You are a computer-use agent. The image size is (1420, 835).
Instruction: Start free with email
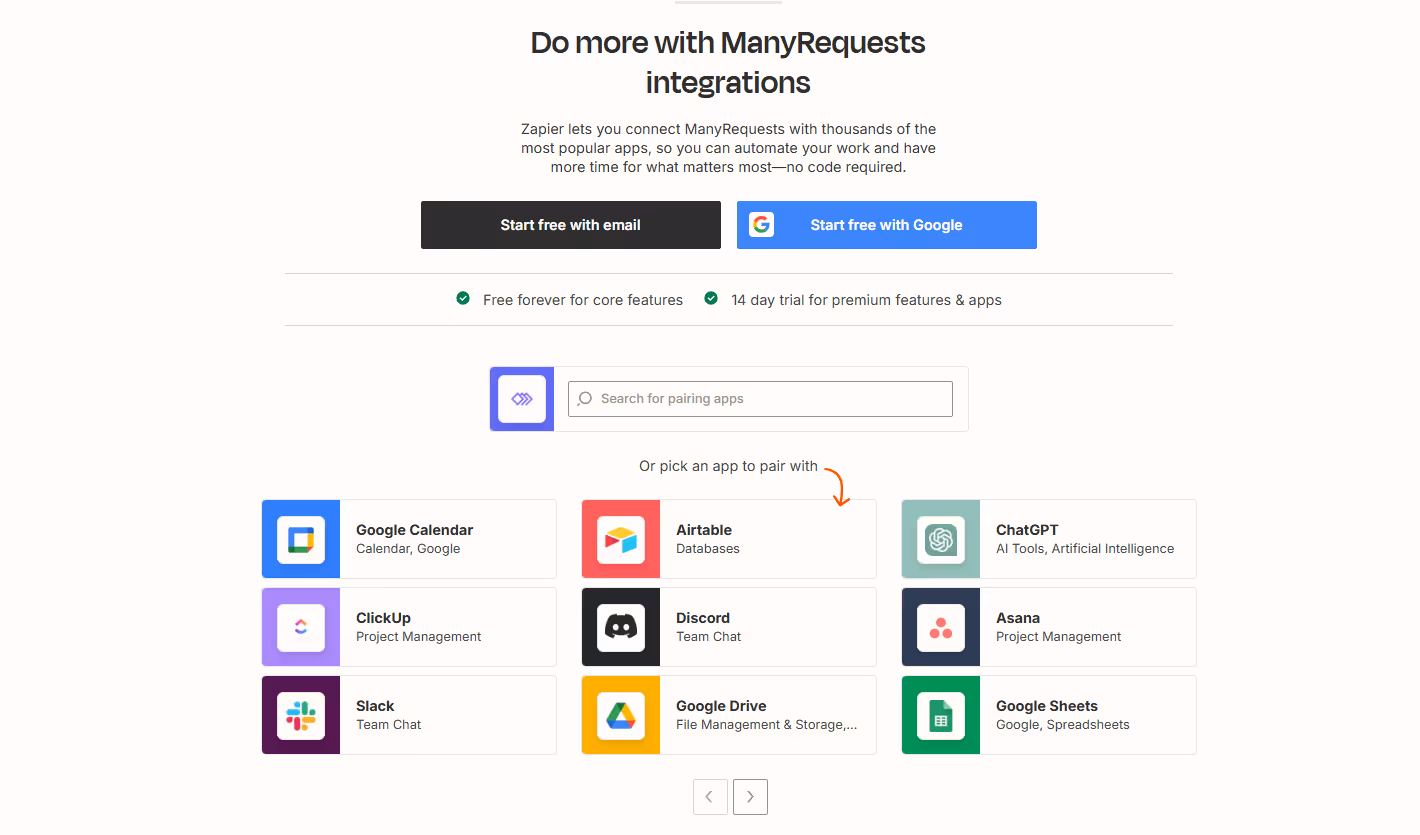(x=571, y=225)
